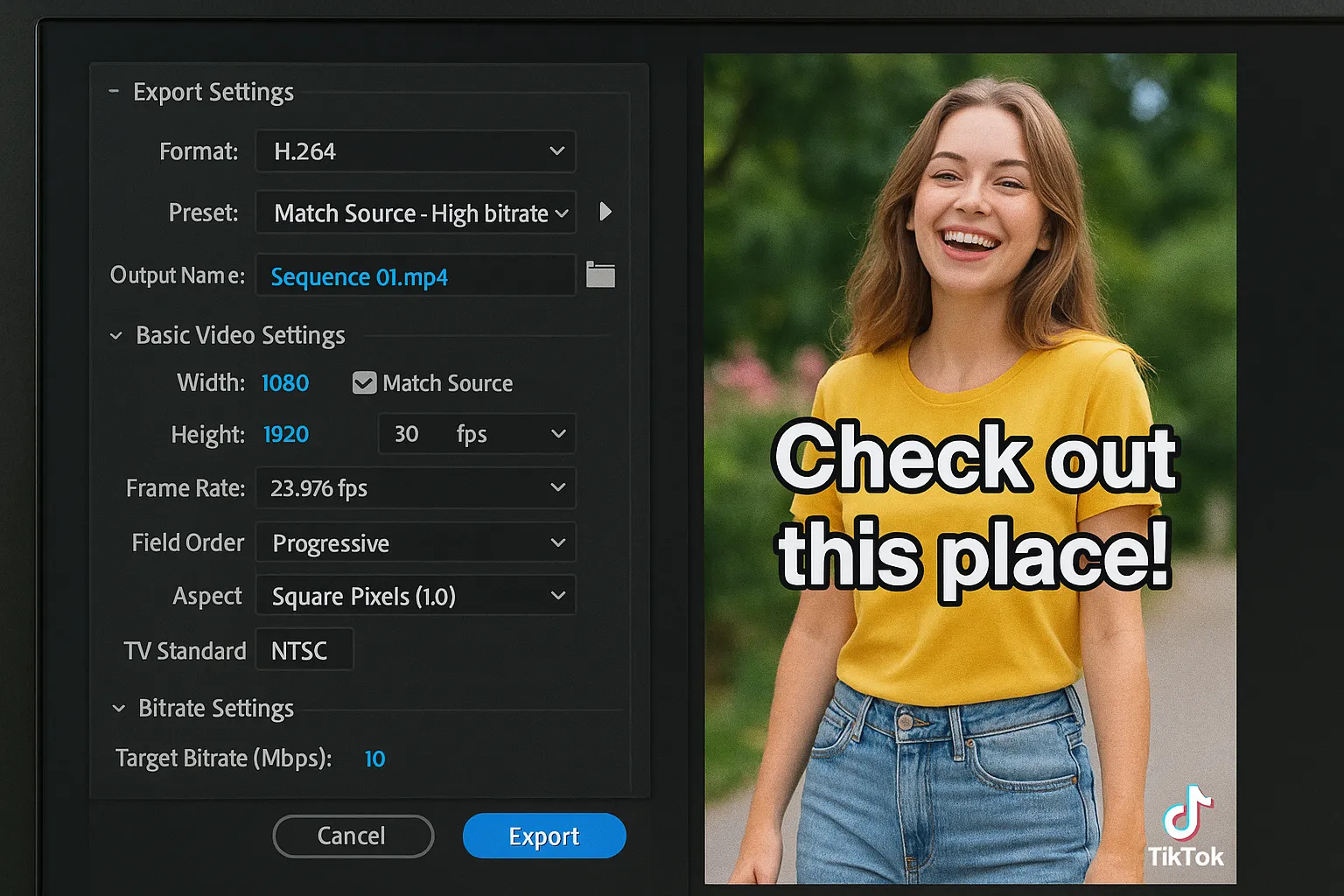Open the Aspect dropdown Square Pixels (1.0)
Image resolution: width=1344 pixels, height=896 pixels.
(x=416, y=596)
